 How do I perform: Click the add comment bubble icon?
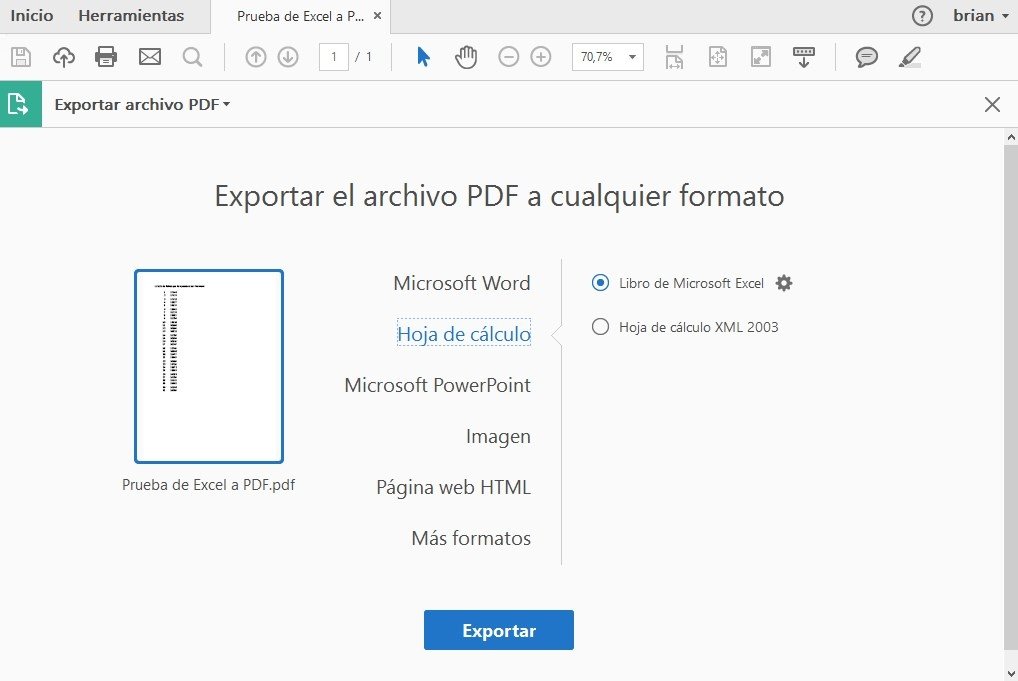[867, 57]
